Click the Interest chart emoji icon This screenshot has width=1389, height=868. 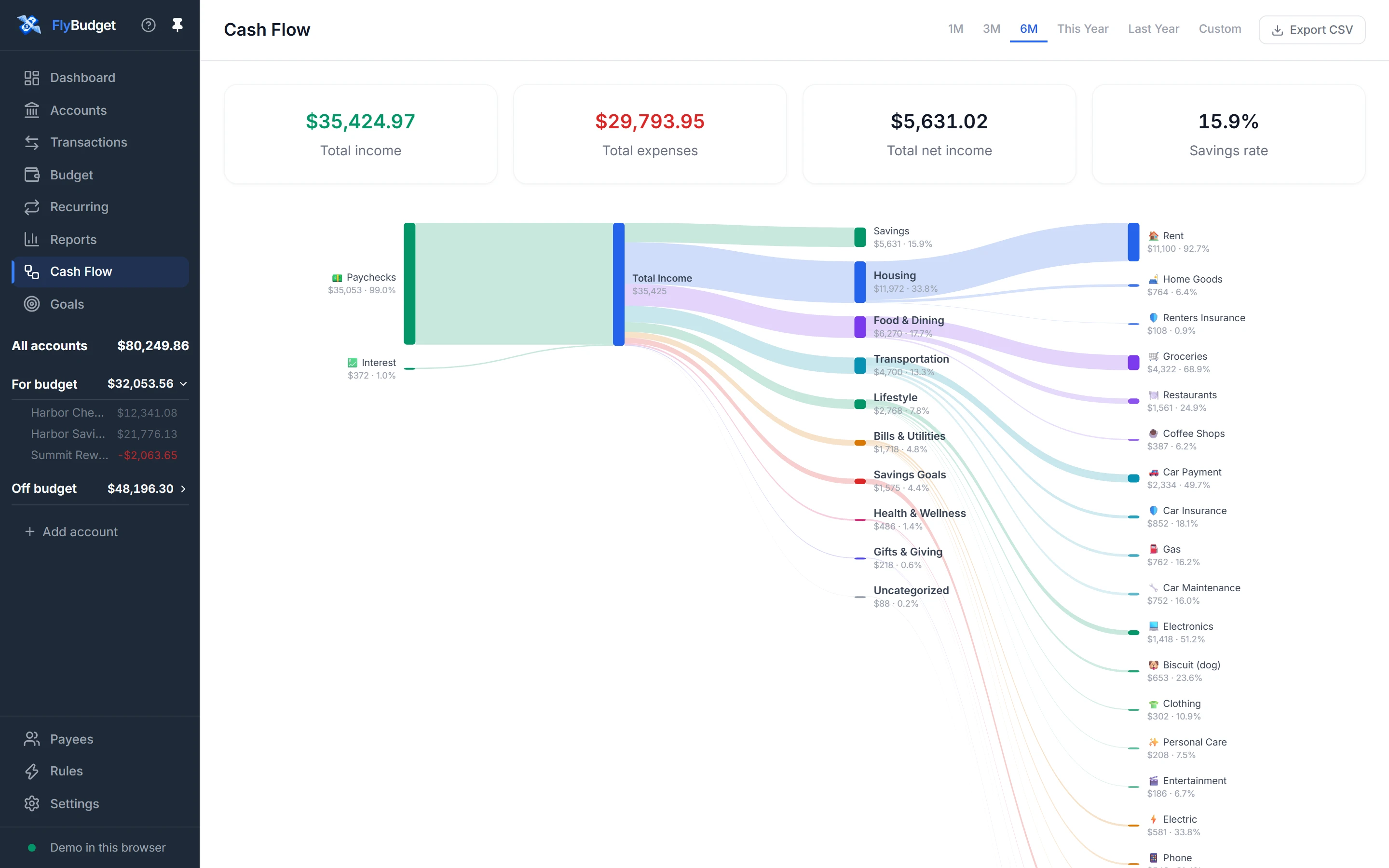point(353,363)
